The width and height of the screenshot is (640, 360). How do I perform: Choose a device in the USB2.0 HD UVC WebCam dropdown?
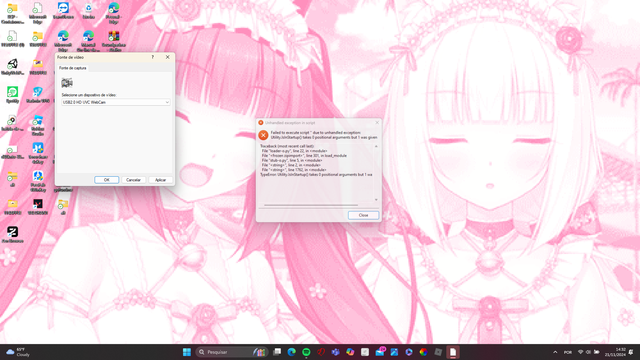coord(116,102)
